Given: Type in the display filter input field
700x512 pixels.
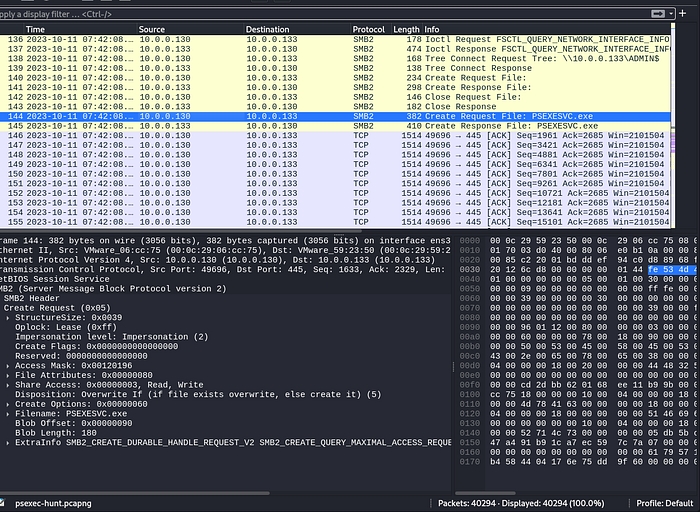Looking at the screenshot, I should [x=300, y=14].
